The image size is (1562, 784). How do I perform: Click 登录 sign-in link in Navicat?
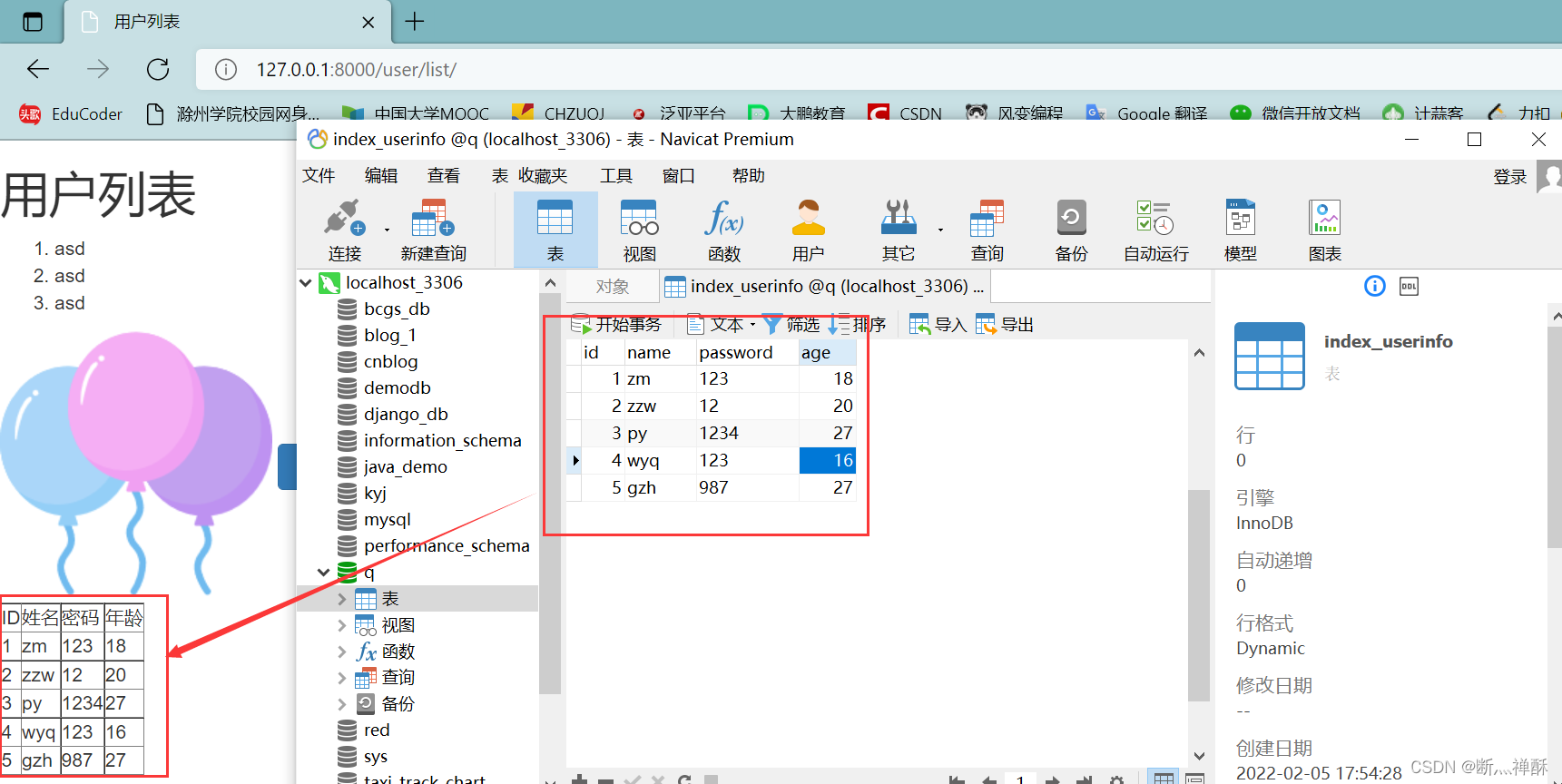point(1510,177)
